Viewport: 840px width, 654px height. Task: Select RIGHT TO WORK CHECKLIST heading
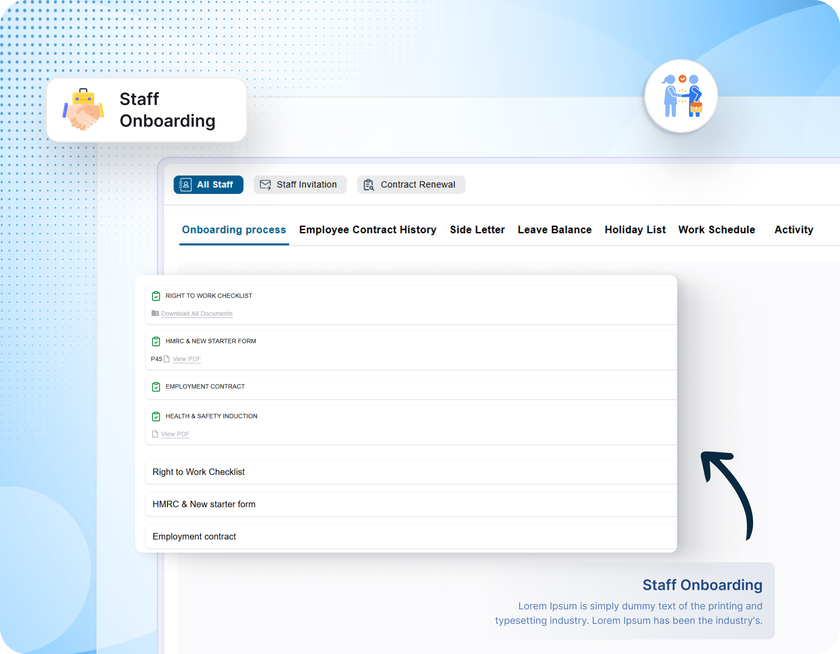(x=208, y=296)
